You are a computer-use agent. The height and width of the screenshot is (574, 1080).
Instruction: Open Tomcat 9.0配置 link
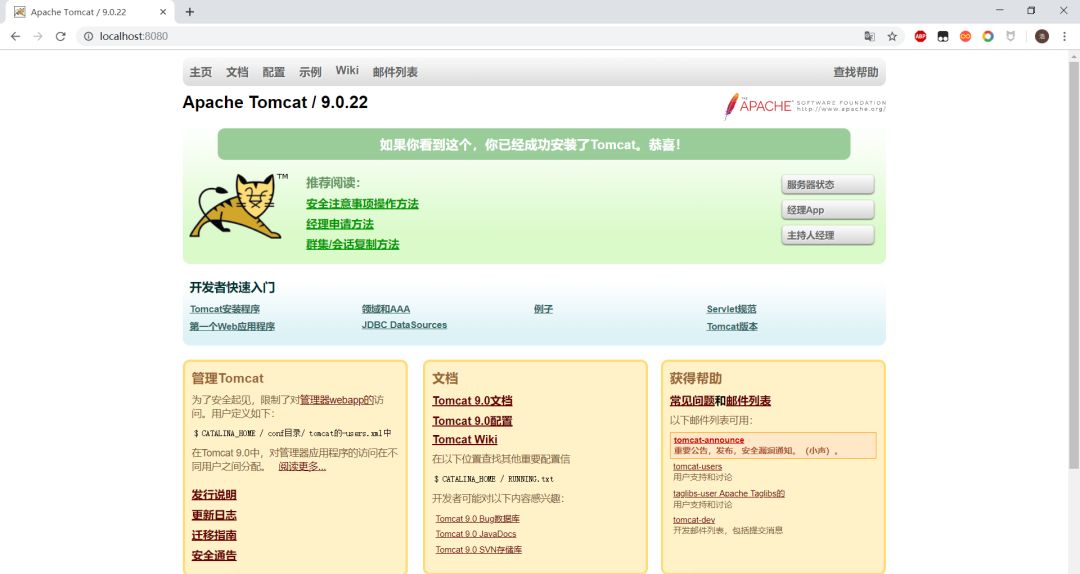pos(472,420)
